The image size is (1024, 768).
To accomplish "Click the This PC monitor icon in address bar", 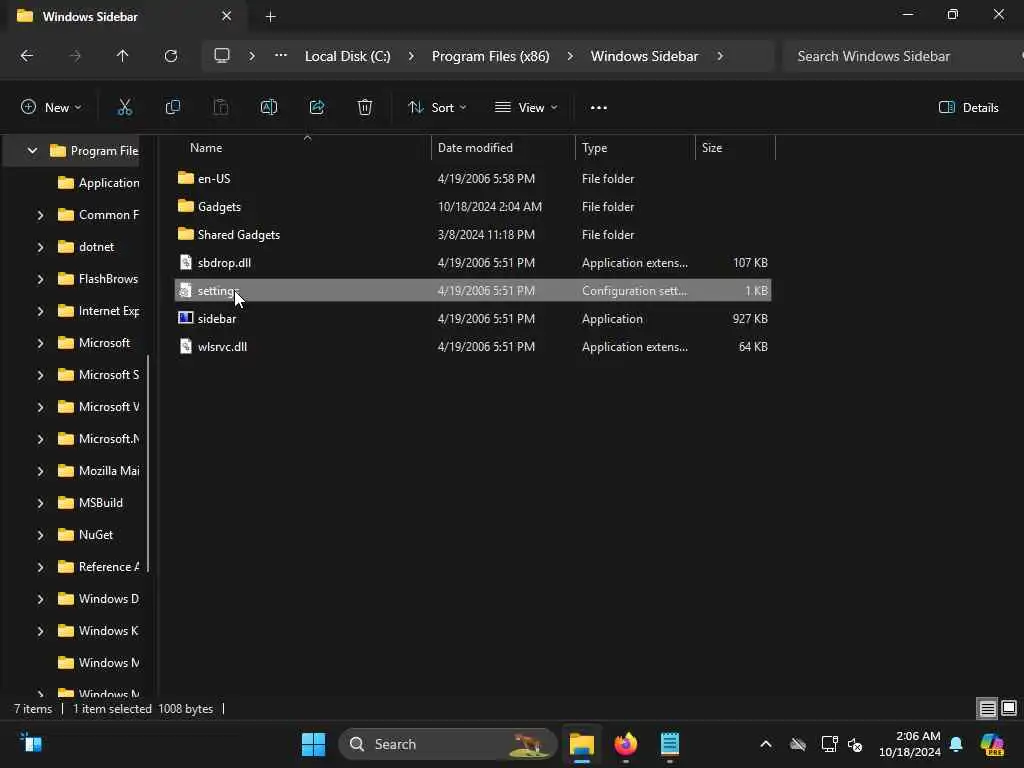I will coord(222,56).
